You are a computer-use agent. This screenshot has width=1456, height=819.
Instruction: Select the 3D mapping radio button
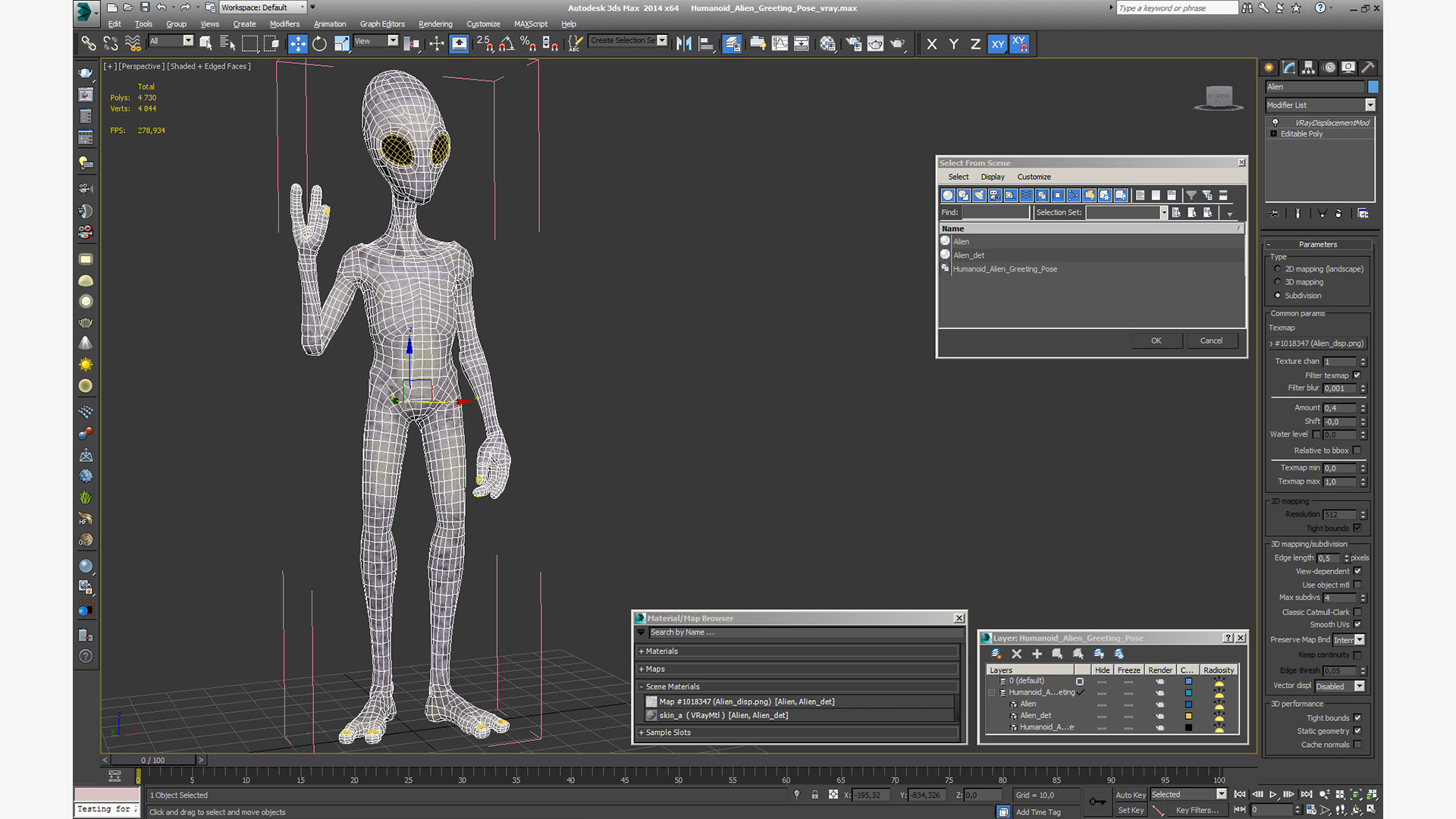pyautogui.click(x=1278, y=282)
